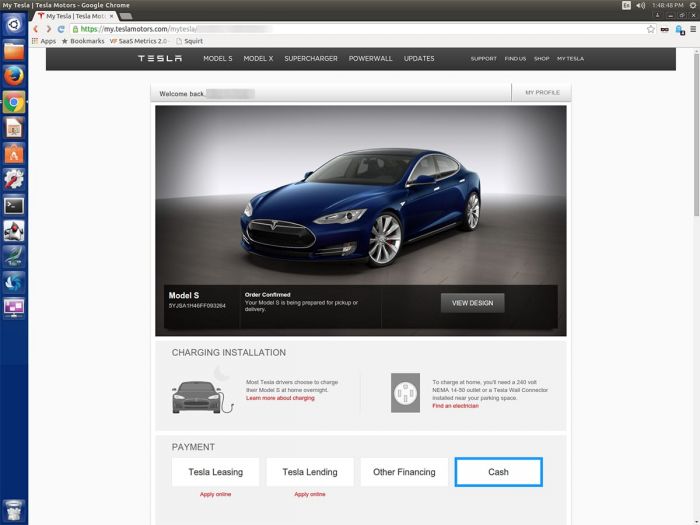Open the Apps shortcut in bookmarks bar
This screenshot has height=525, width=700.
pyautogui.click(x=43, y=41)
